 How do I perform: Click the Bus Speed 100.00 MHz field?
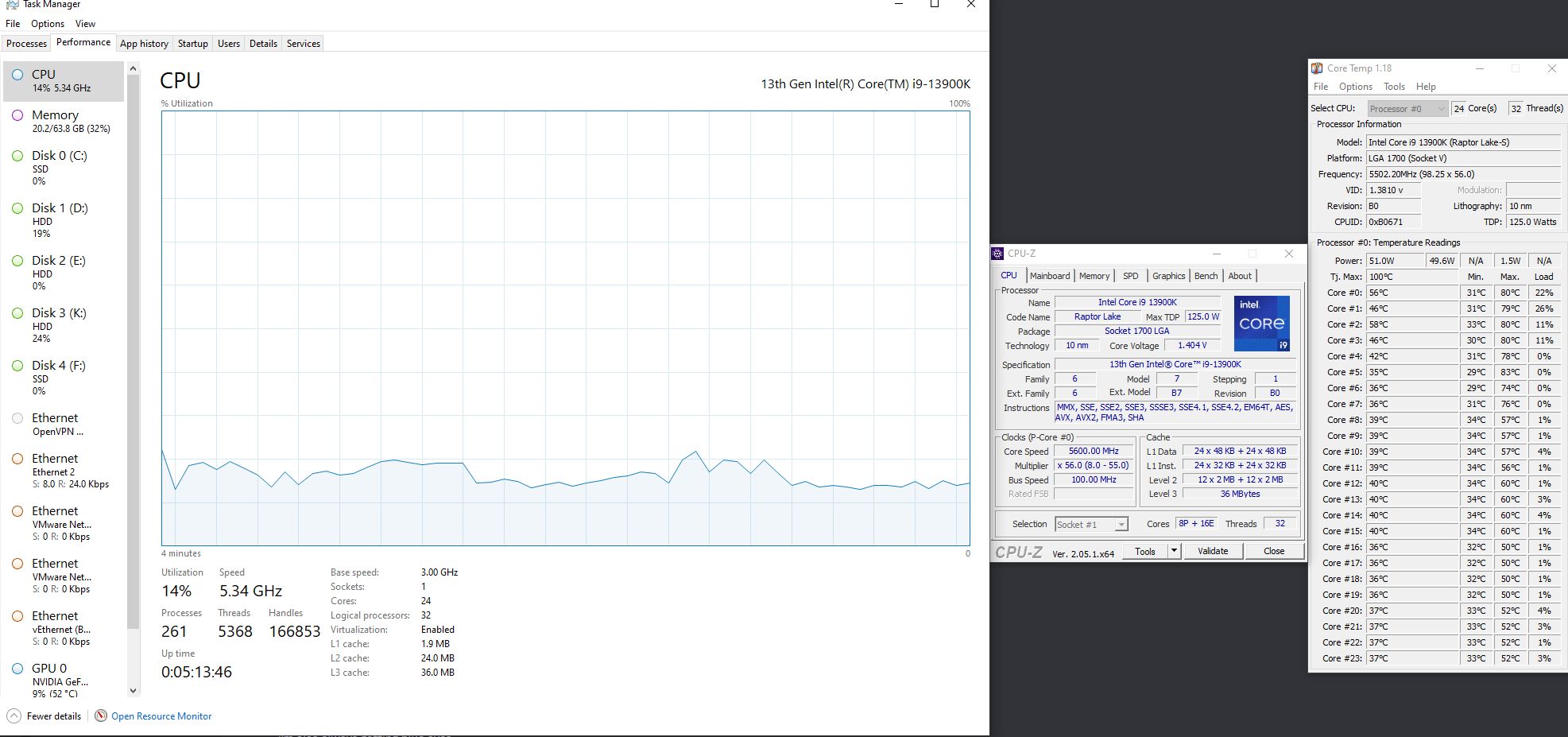pyautogui.click(x=1094, y=480)
